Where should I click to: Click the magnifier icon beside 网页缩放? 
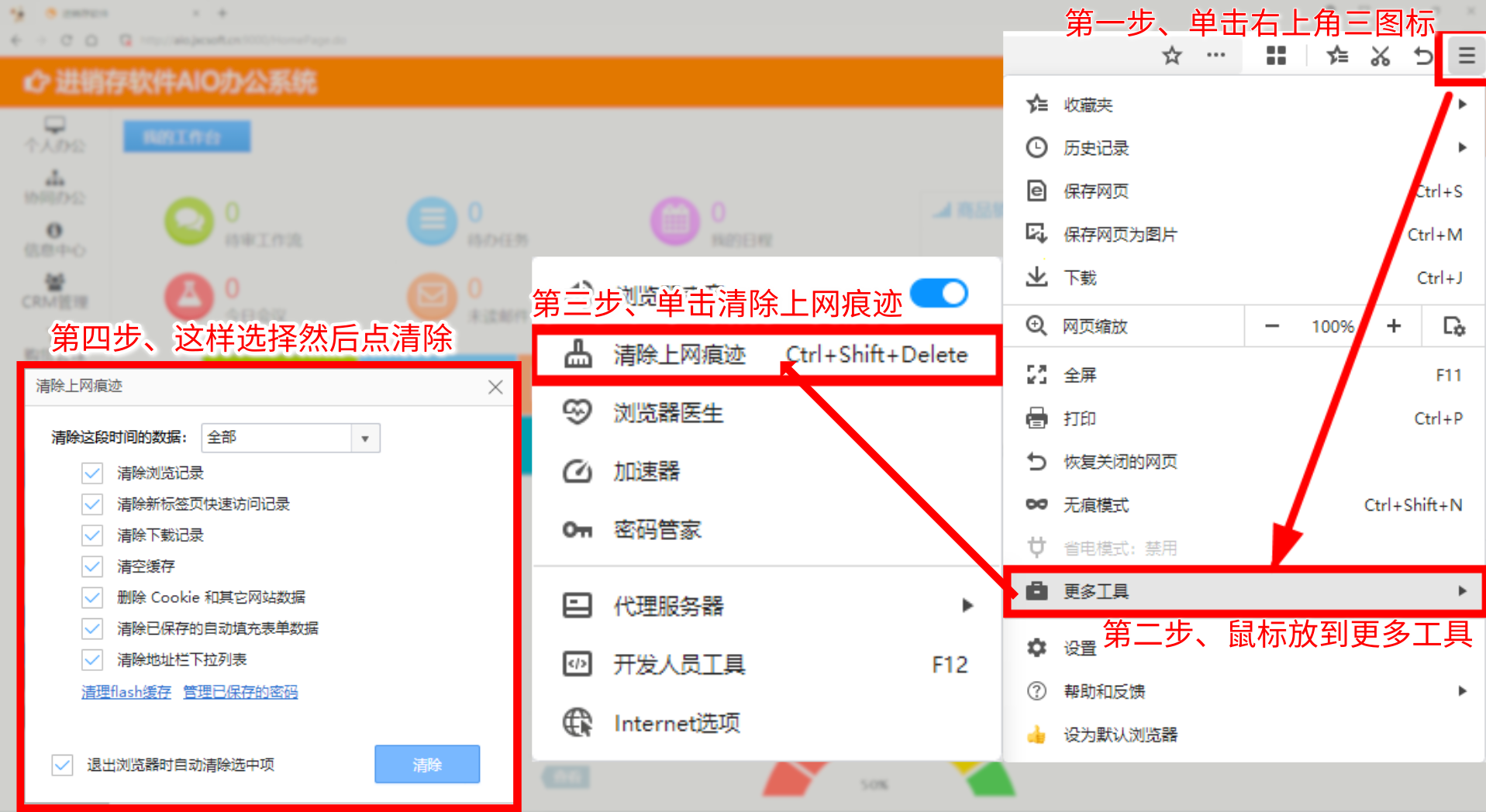(x=1037, y=325)
